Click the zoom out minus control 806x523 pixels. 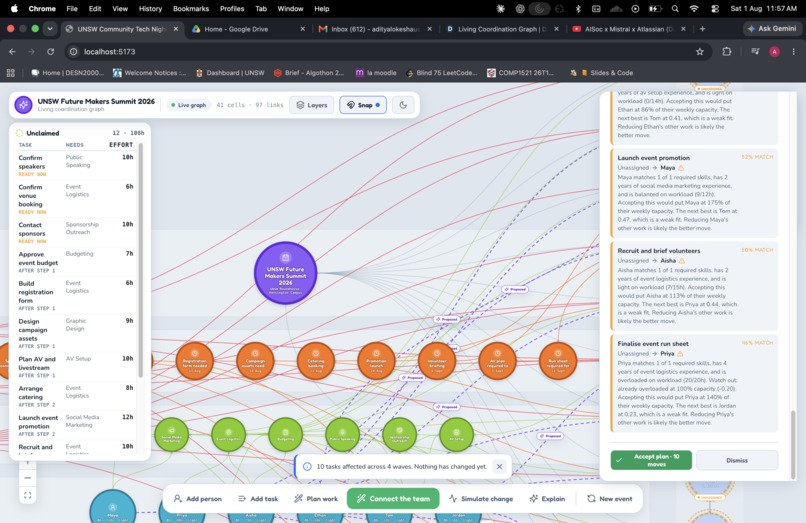(28, 478)
